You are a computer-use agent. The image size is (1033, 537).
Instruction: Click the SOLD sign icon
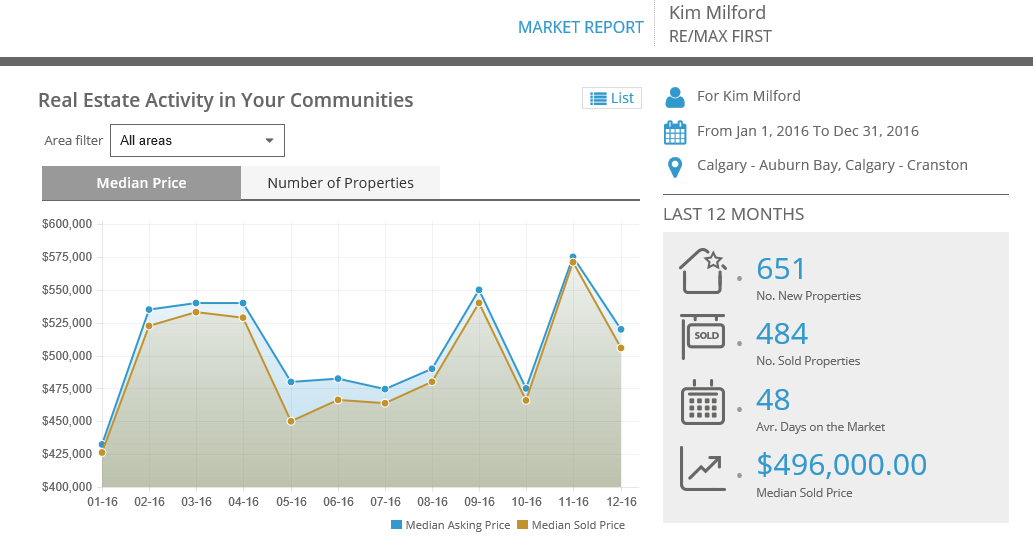tap(704, 337)
